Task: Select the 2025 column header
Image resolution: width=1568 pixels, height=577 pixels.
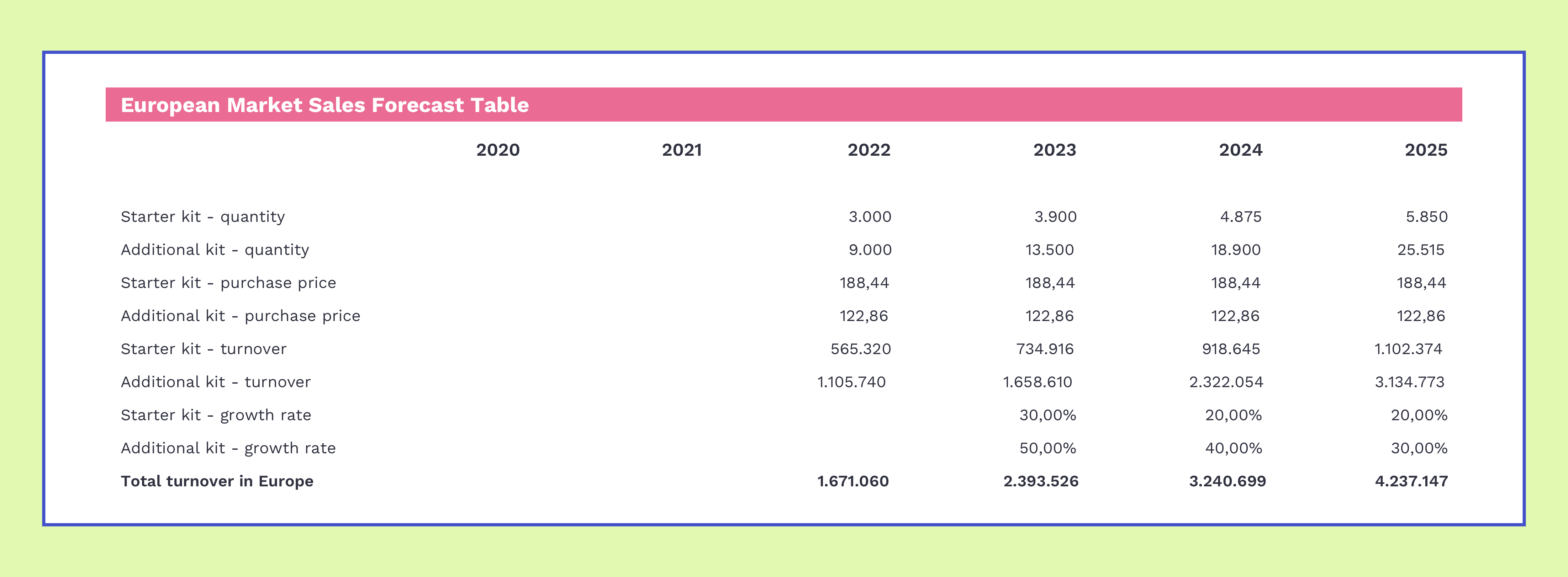Action: click(x=1426, y=150)
